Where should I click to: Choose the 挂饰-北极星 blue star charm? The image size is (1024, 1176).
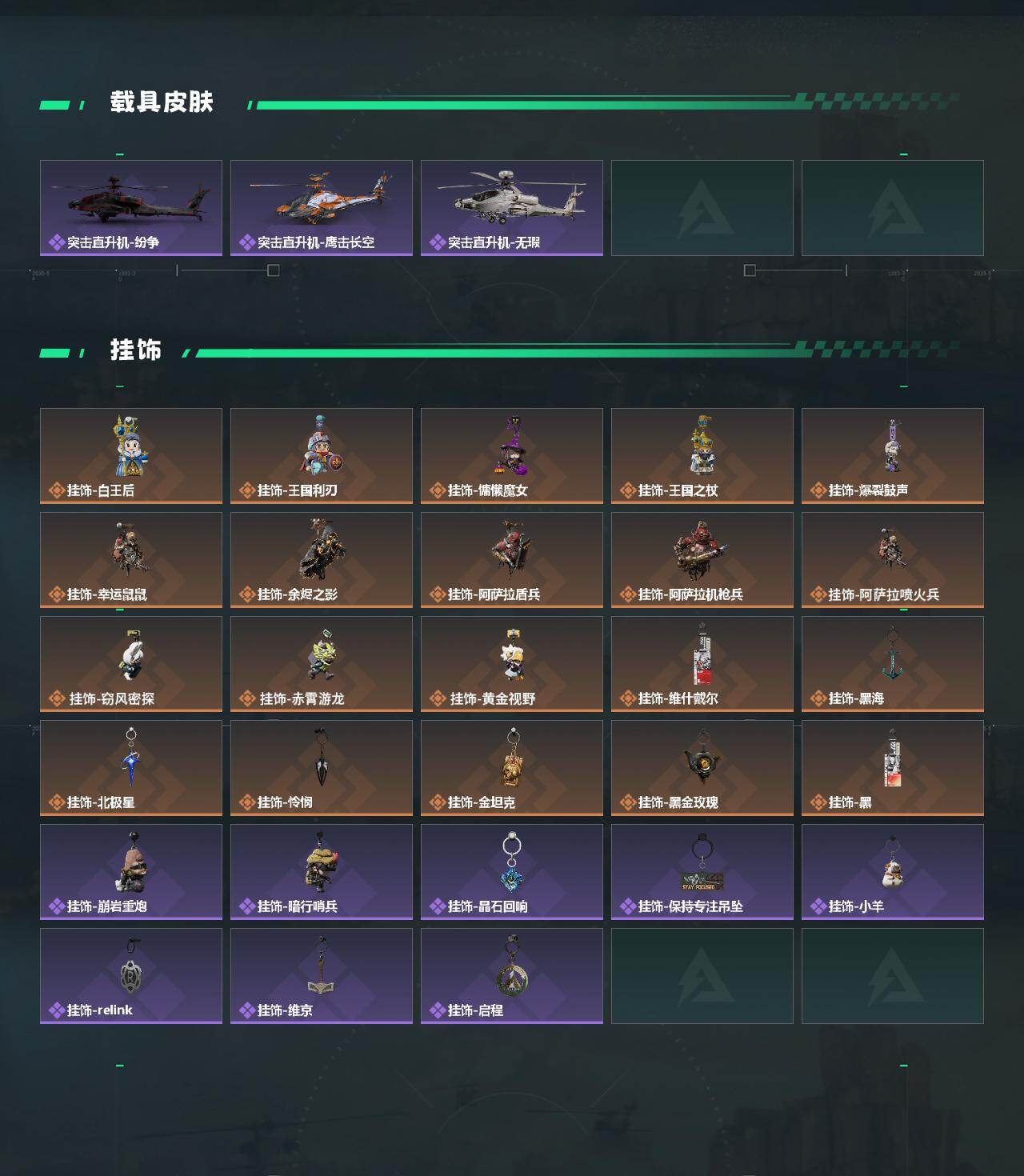(131, 768)
